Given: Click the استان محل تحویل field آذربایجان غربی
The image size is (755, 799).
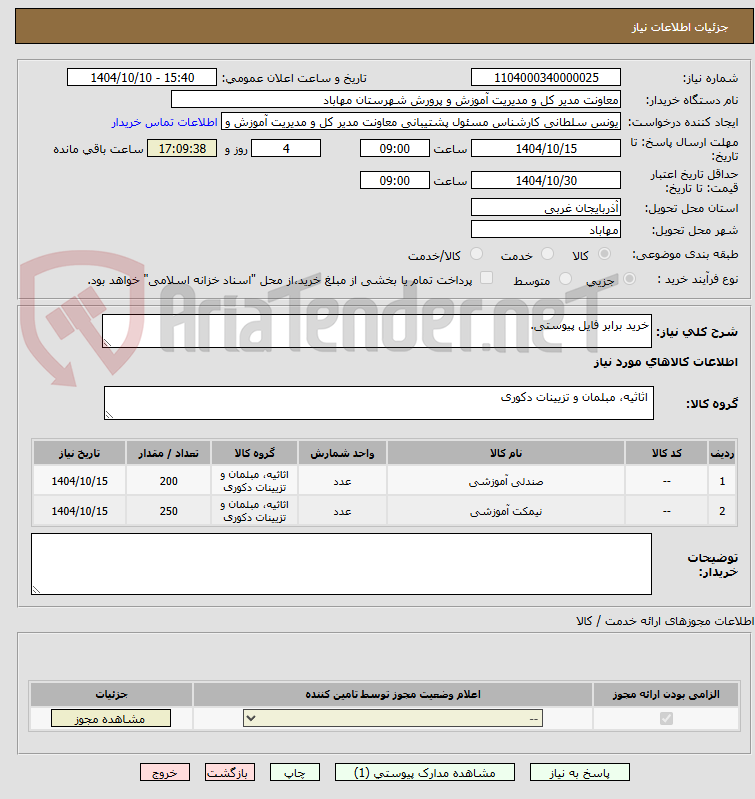Looking at the screenshot, I should click(x=546, y=207).
